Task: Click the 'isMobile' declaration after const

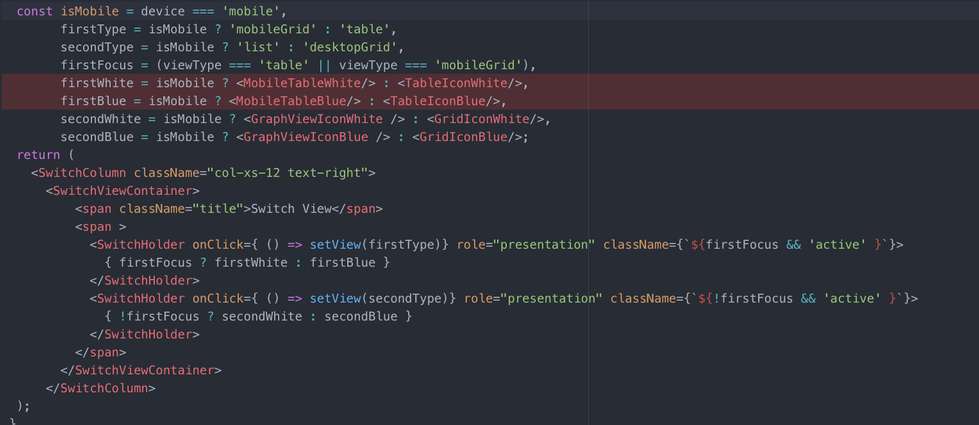Action: pos(90,11)
